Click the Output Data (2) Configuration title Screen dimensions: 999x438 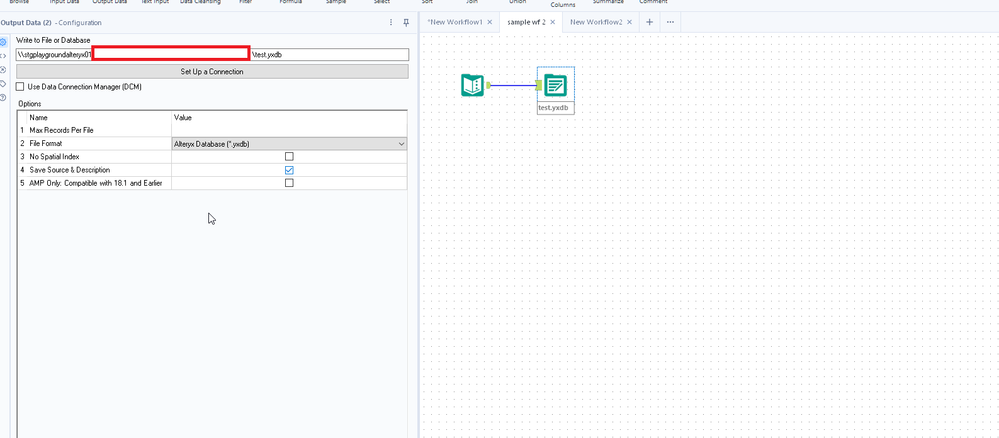[51, 23]
